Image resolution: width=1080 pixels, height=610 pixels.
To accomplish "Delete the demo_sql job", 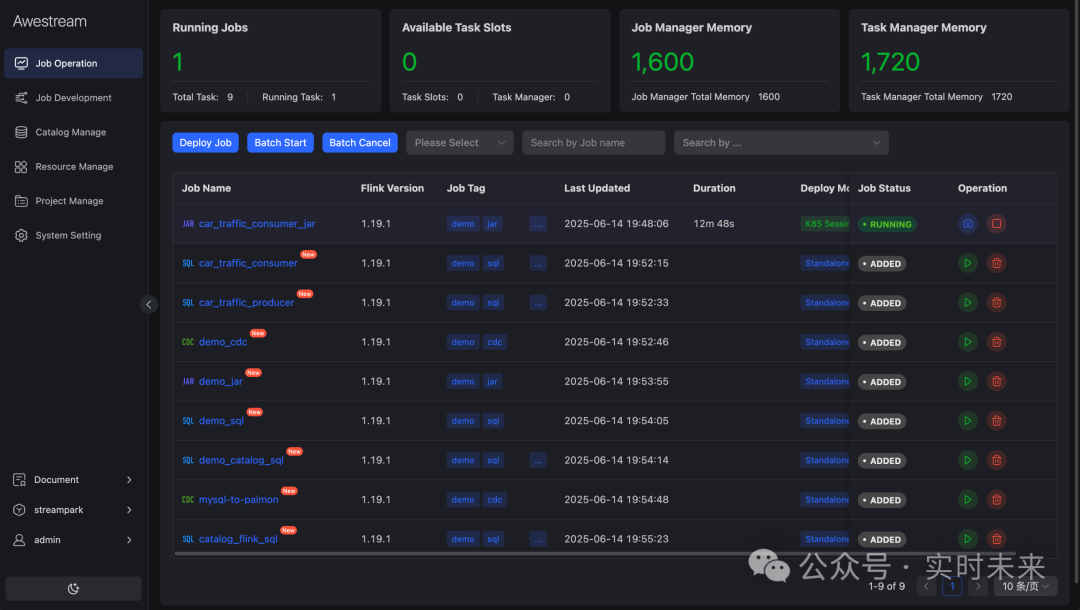I will [x=996, y=421].
